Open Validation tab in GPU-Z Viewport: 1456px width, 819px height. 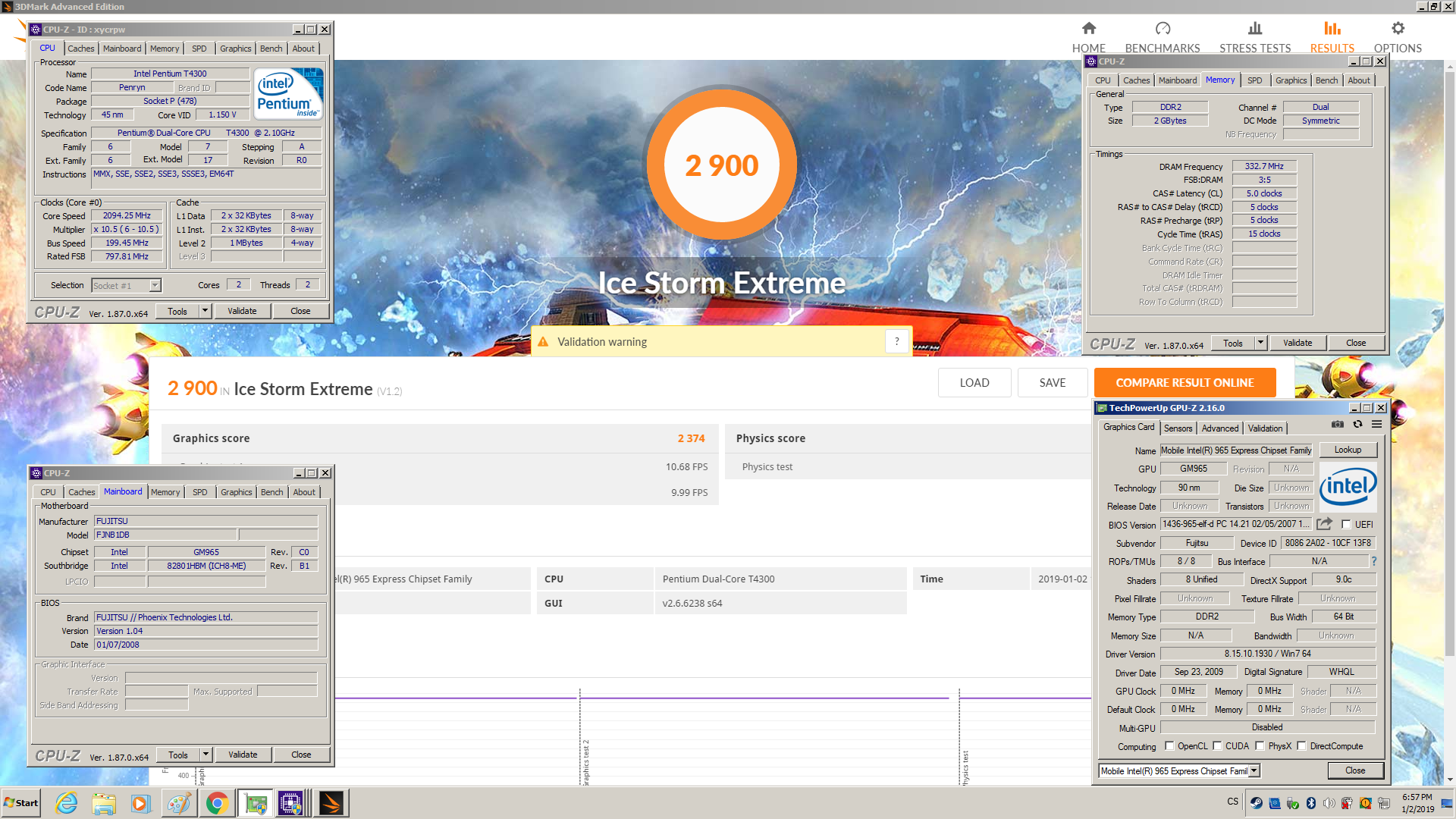[x=1265, y=428]
